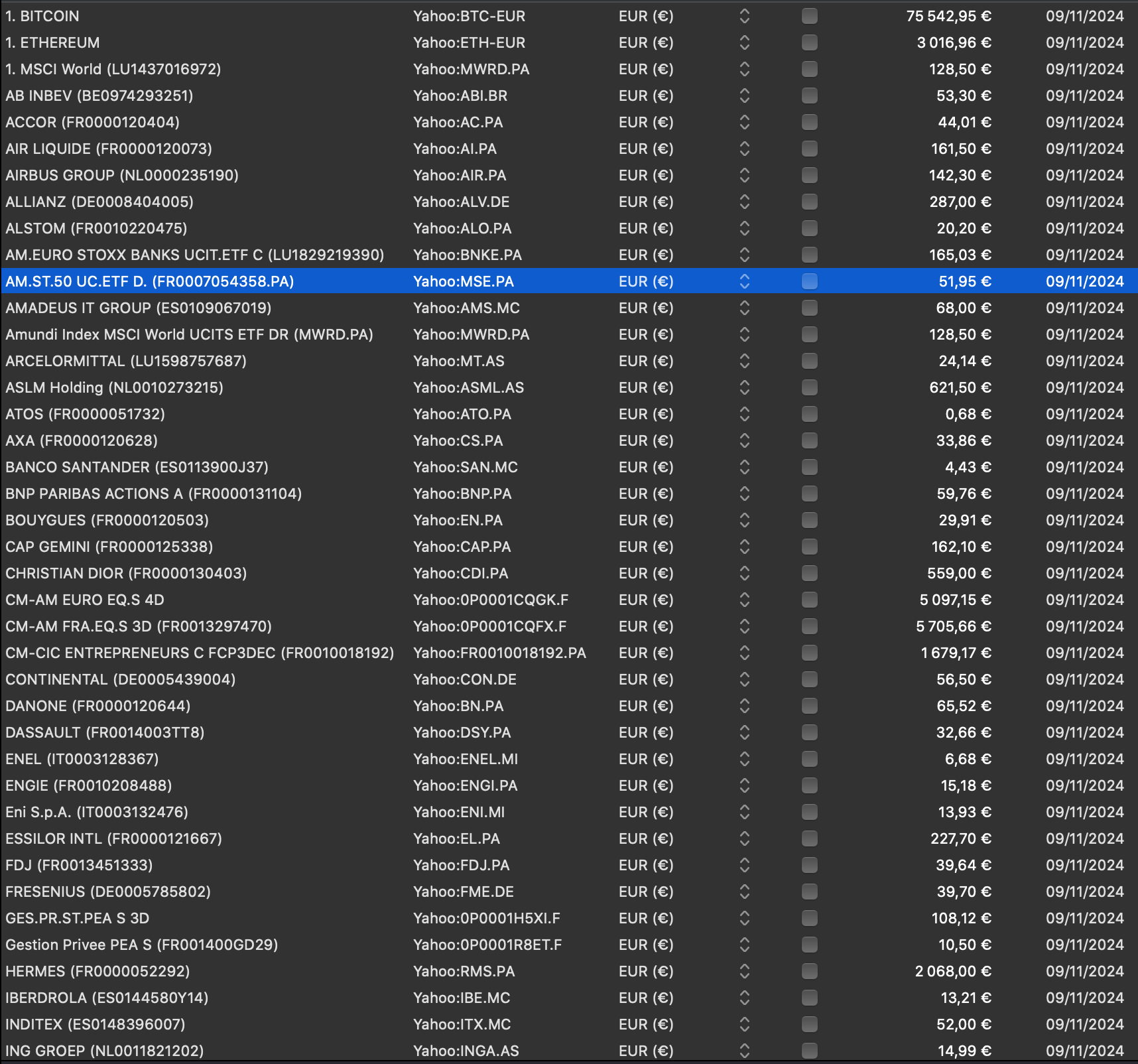Open currency selector for FRESENIUS row
Viewport: 1138px width, 1064px height.
(x=745, y=892)
